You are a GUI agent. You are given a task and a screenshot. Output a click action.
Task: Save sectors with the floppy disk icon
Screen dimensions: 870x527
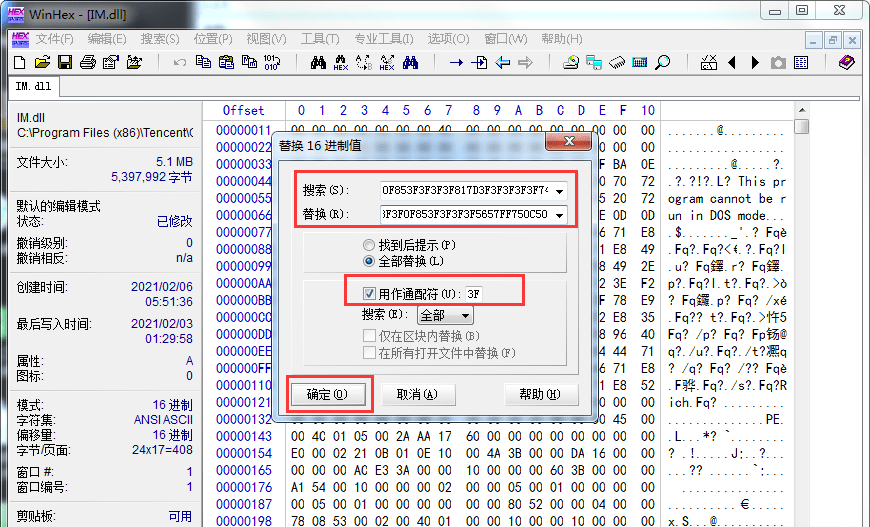65,62
